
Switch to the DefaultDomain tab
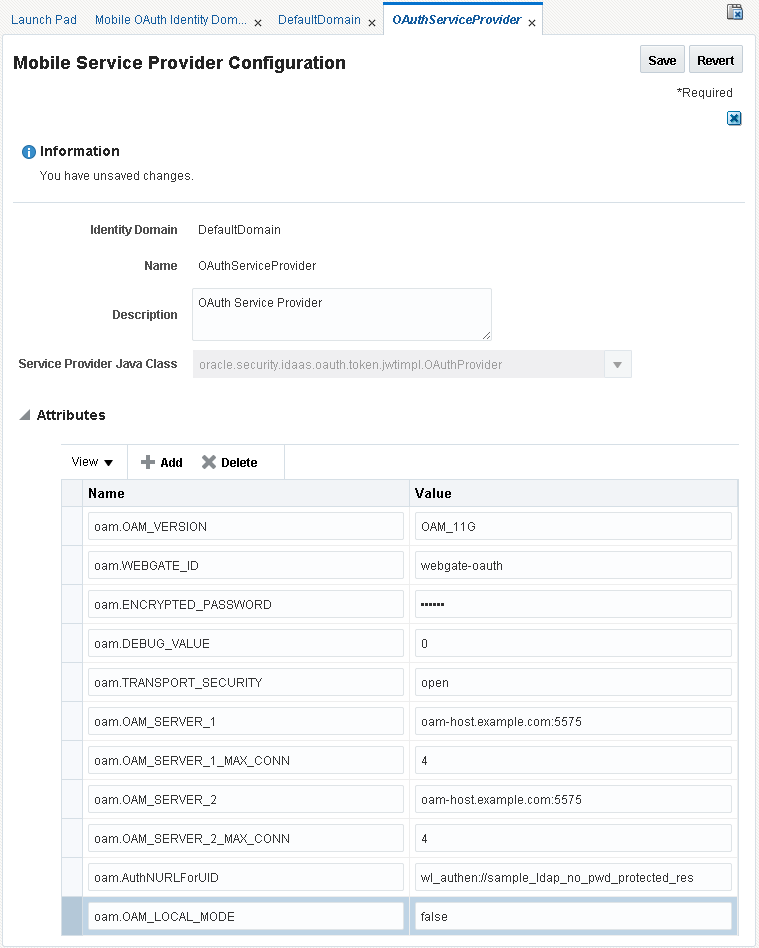click(319, 19)
